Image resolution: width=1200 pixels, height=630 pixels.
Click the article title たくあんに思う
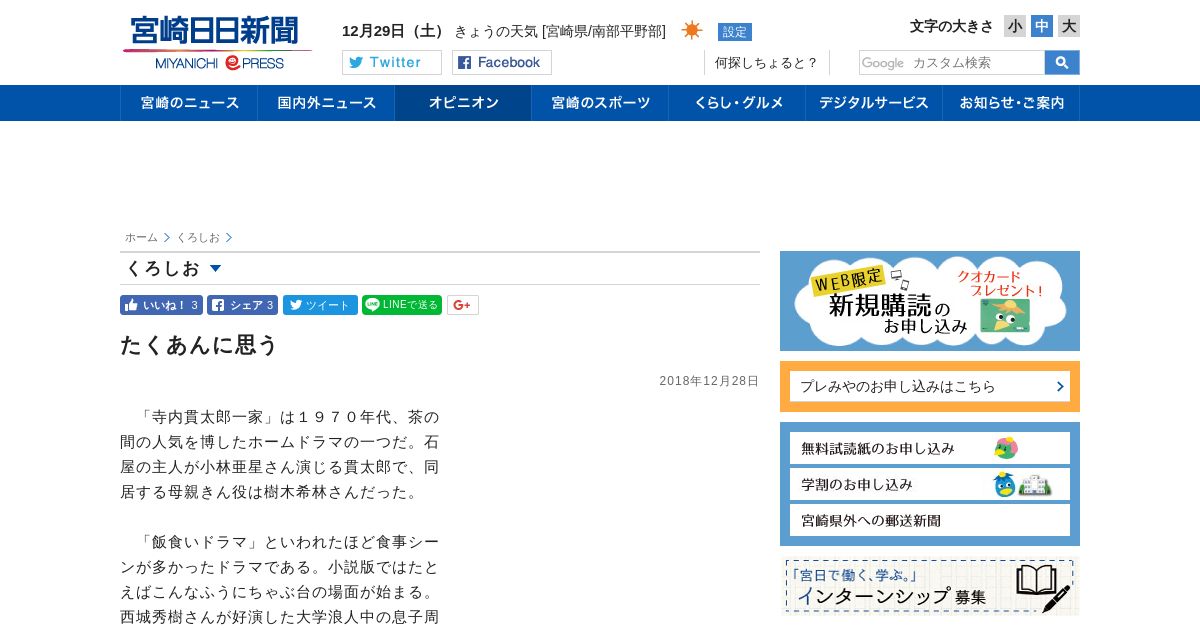point(199,345)
